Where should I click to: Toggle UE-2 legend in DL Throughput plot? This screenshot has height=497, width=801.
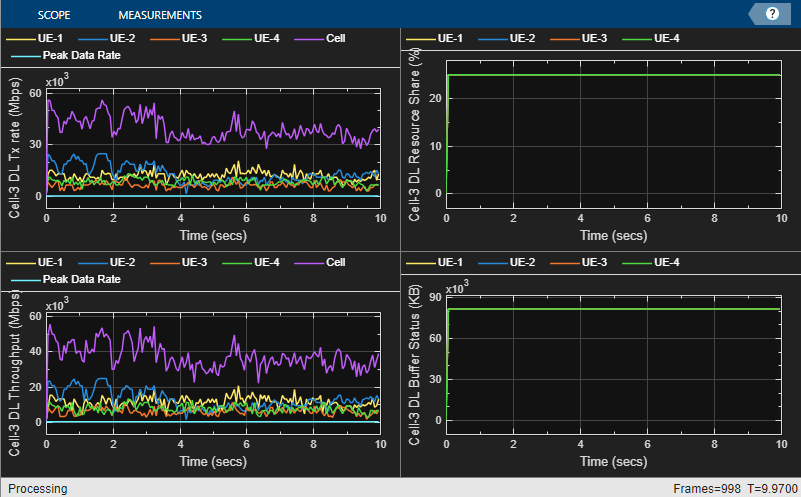(107, 262)
